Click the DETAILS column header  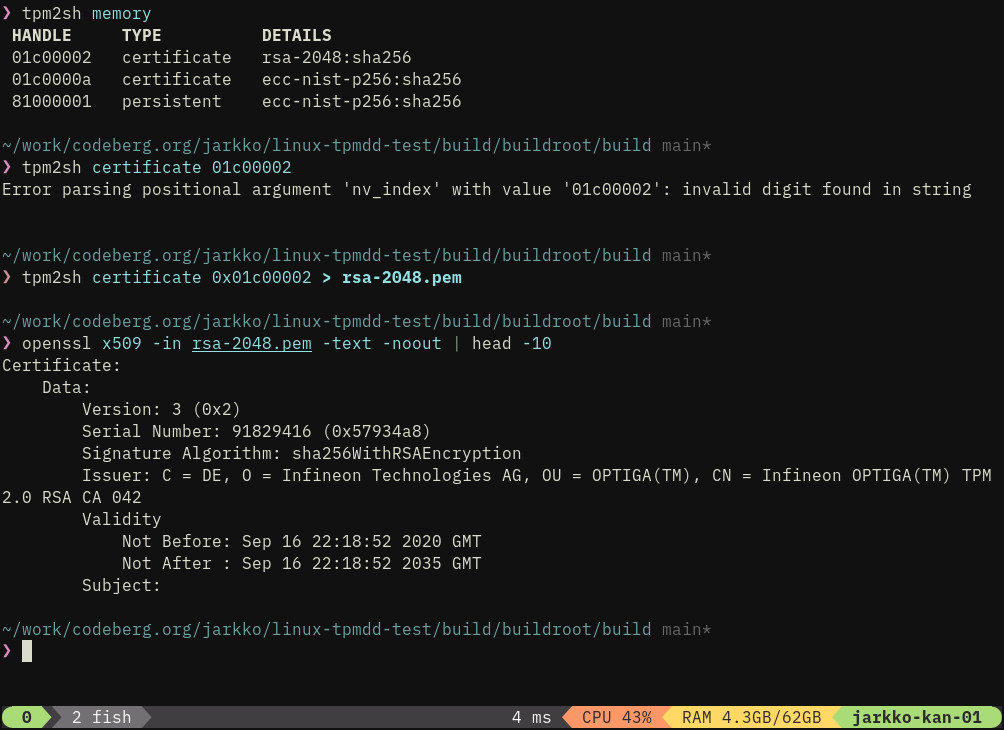coord(297,36)
